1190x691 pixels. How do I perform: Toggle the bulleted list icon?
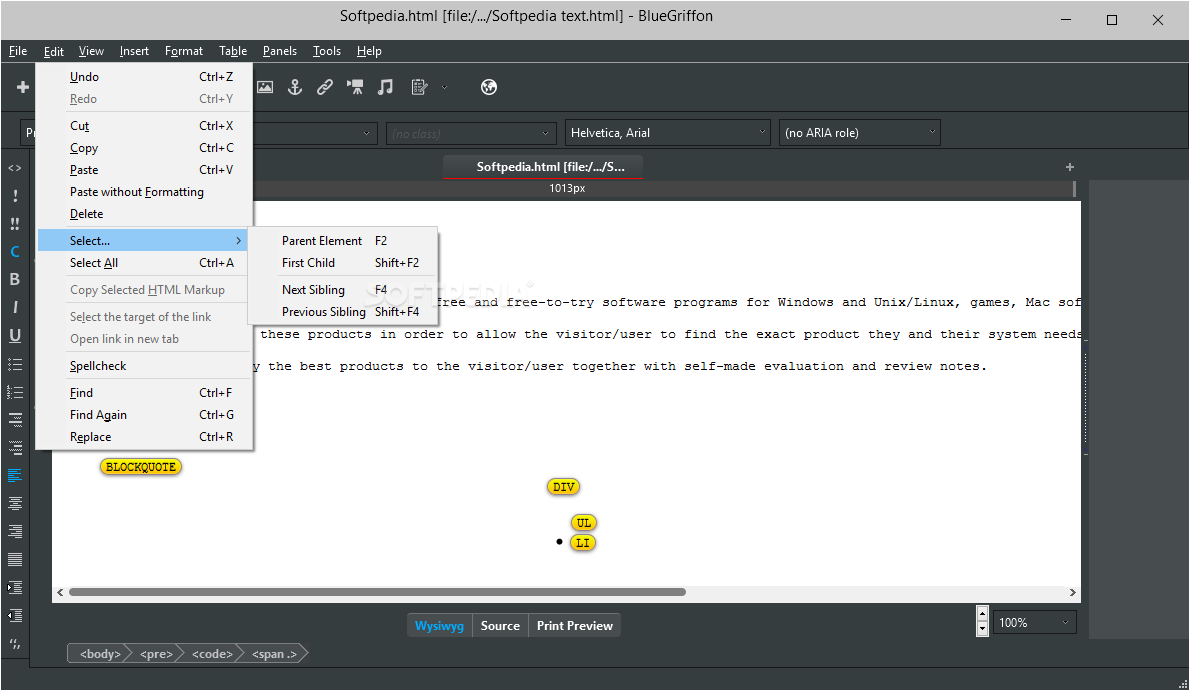click(14, 364)
